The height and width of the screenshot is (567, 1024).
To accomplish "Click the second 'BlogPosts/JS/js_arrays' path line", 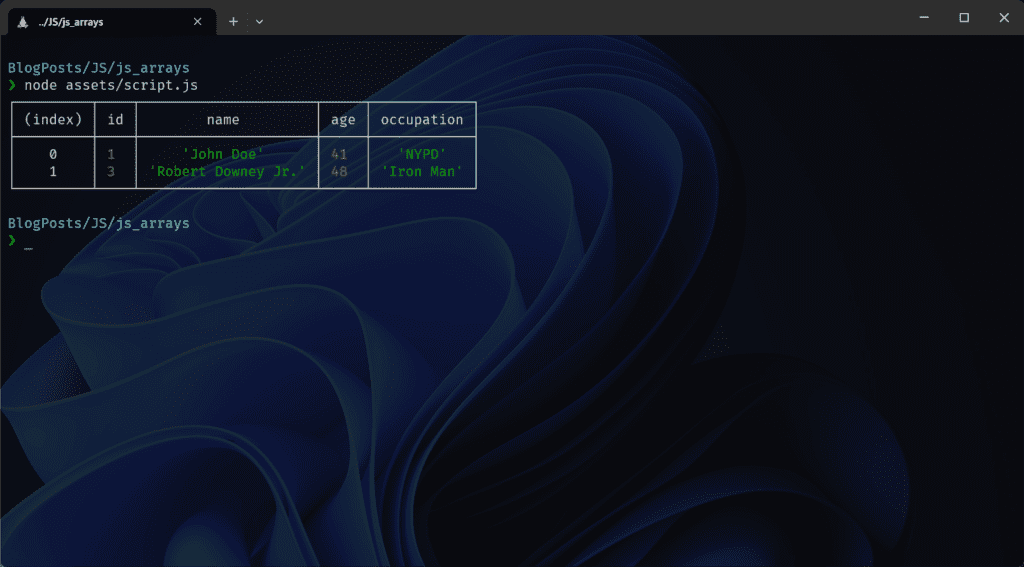I will [99, 223].
